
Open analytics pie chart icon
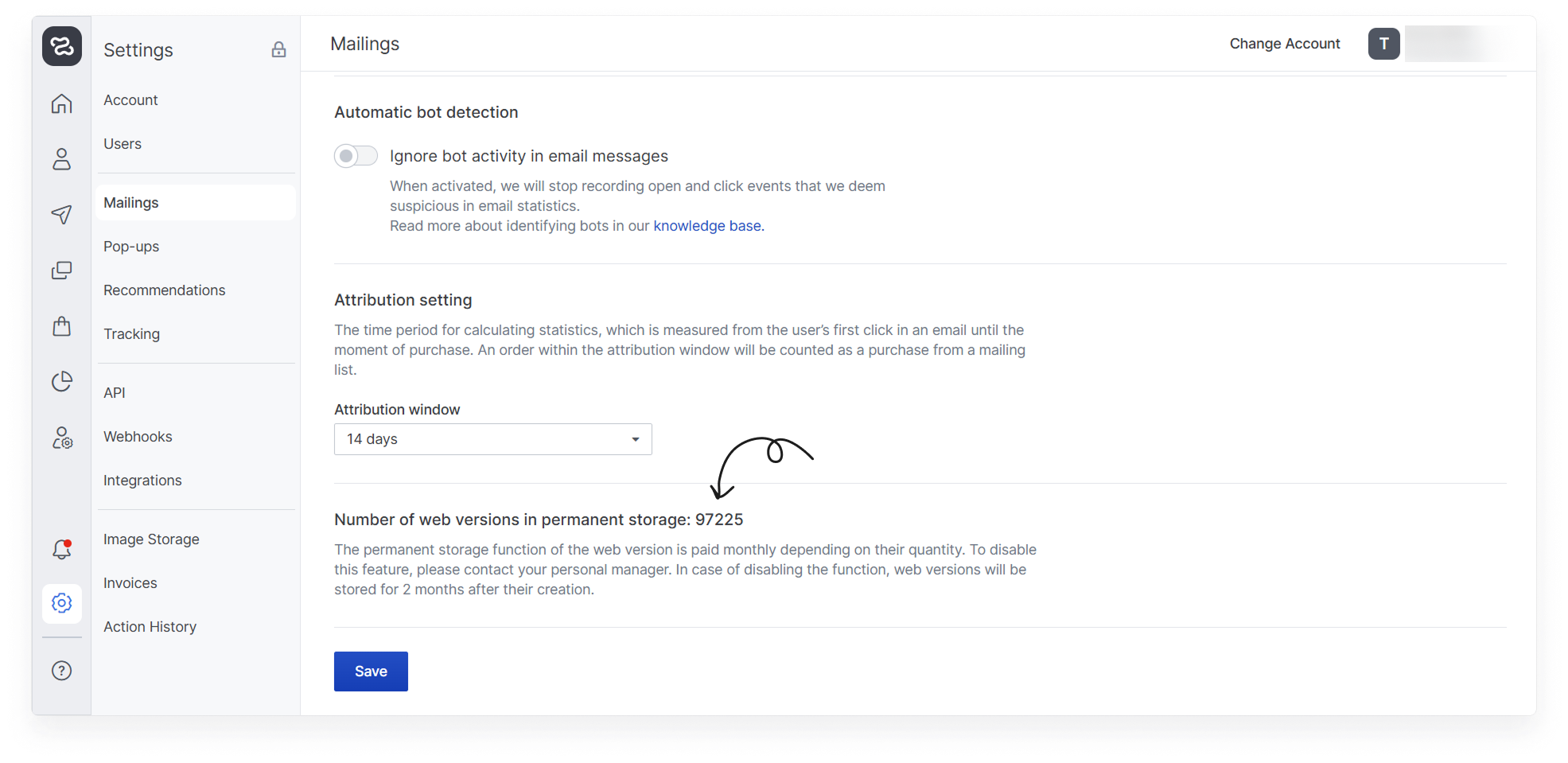click(x=61, y=382)
